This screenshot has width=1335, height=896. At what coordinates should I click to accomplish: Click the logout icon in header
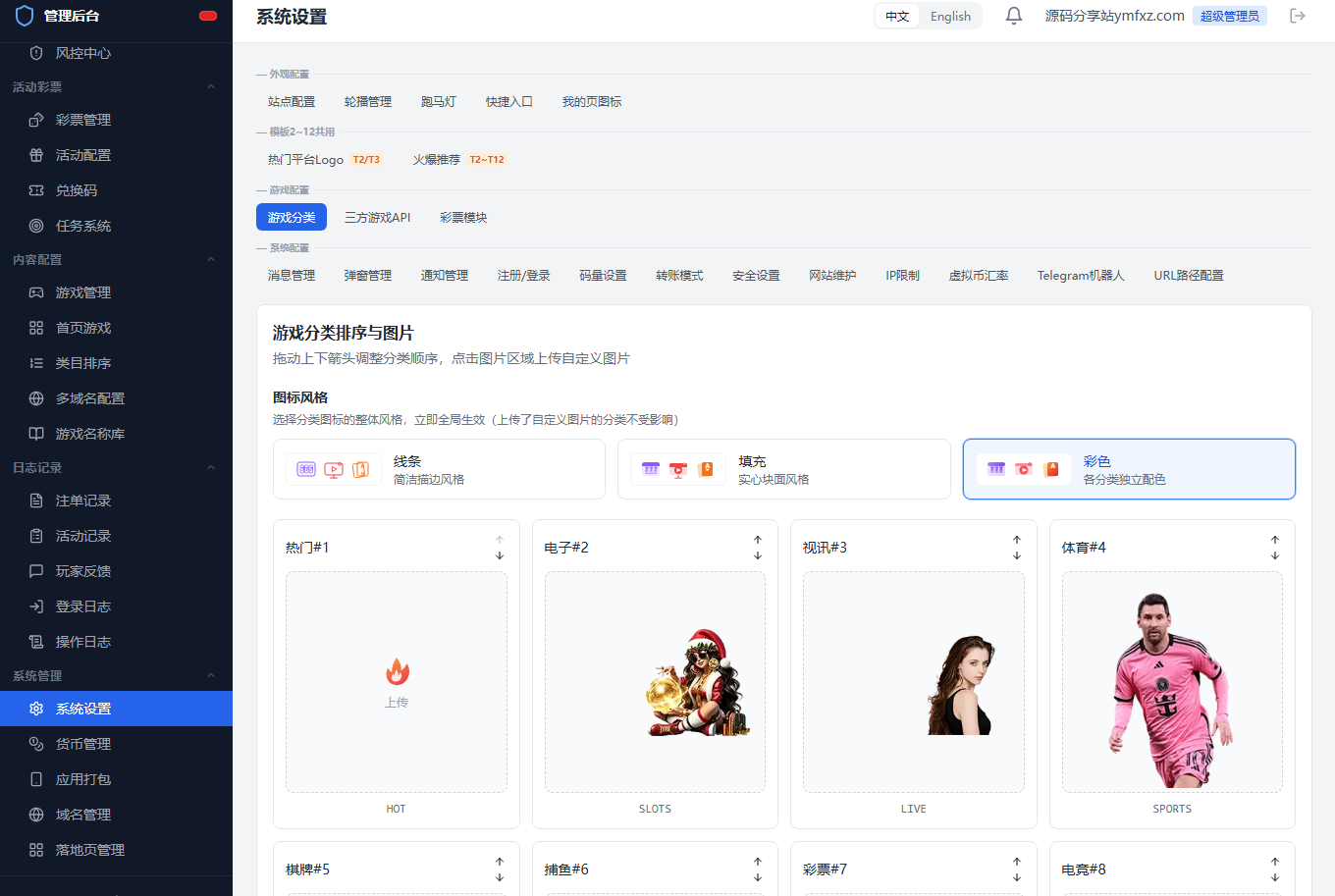[1298, 16]
